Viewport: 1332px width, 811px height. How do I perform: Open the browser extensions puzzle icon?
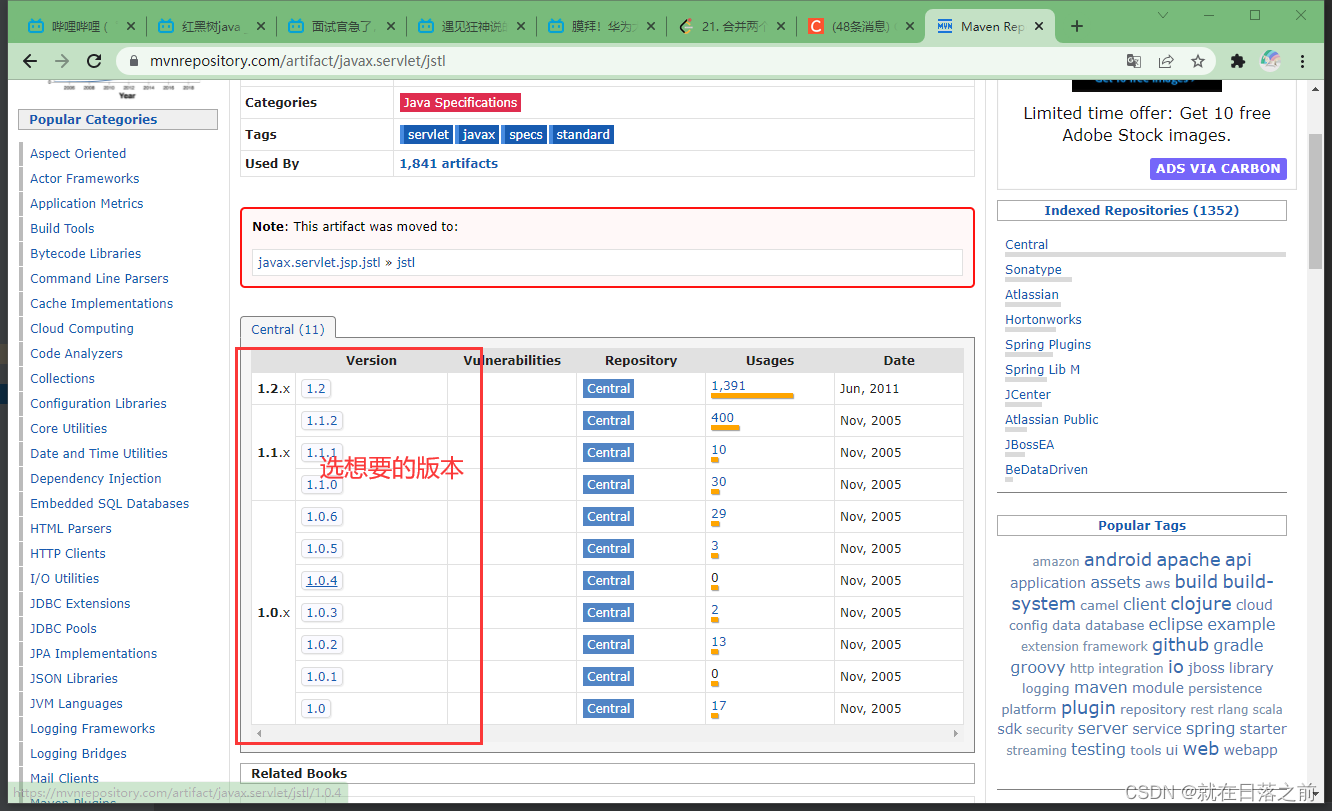[1238, 61]
